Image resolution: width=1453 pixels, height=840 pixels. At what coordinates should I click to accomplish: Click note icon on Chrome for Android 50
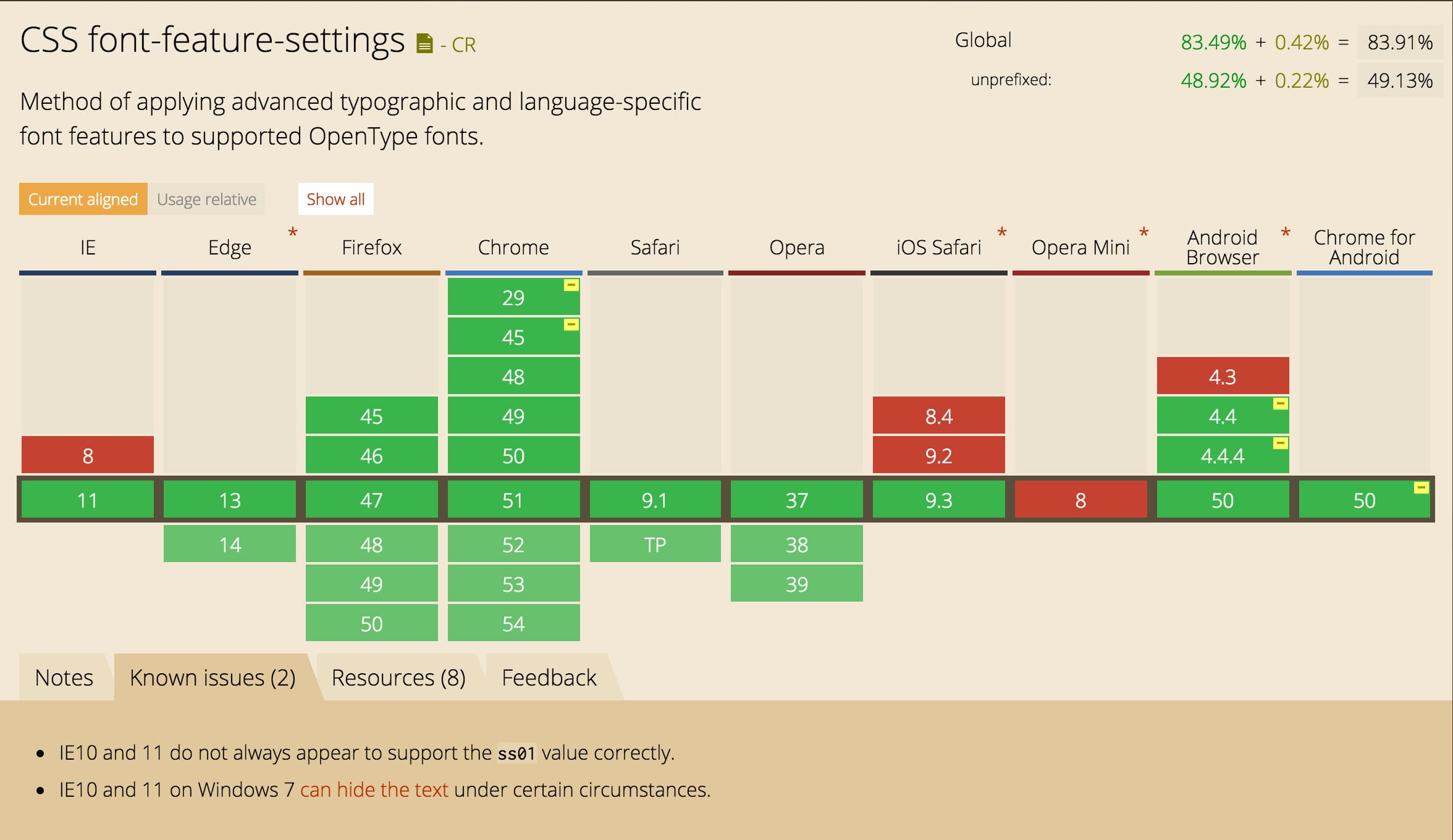click(x=1421, y=488)
